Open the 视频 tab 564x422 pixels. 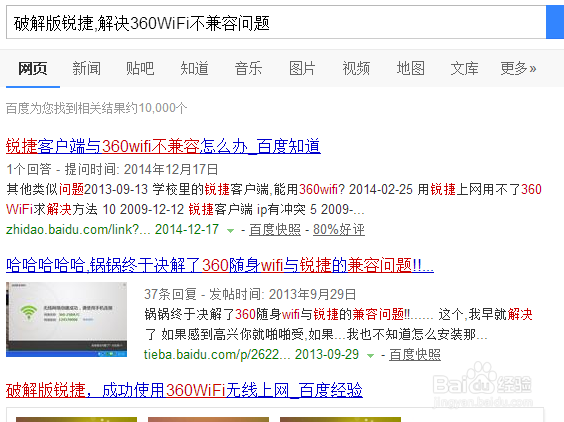click(356, 68)
